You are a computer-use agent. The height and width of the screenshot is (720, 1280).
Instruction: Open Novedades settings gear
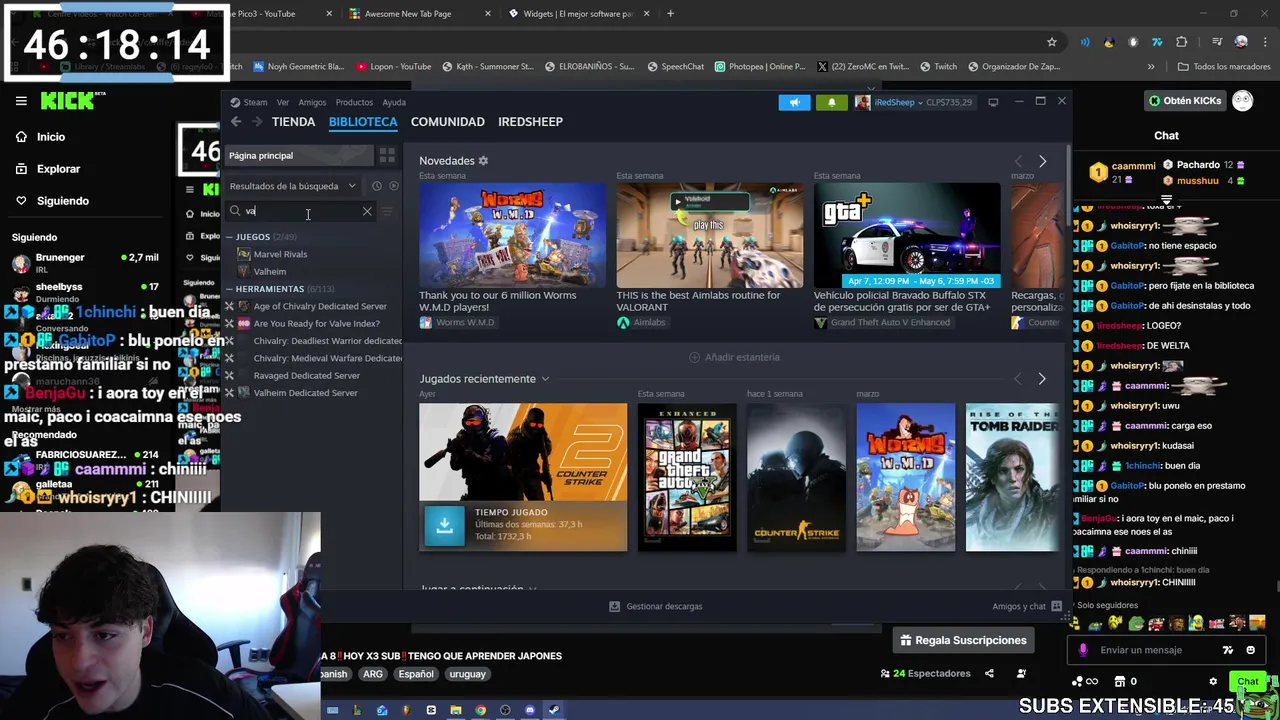483,161
